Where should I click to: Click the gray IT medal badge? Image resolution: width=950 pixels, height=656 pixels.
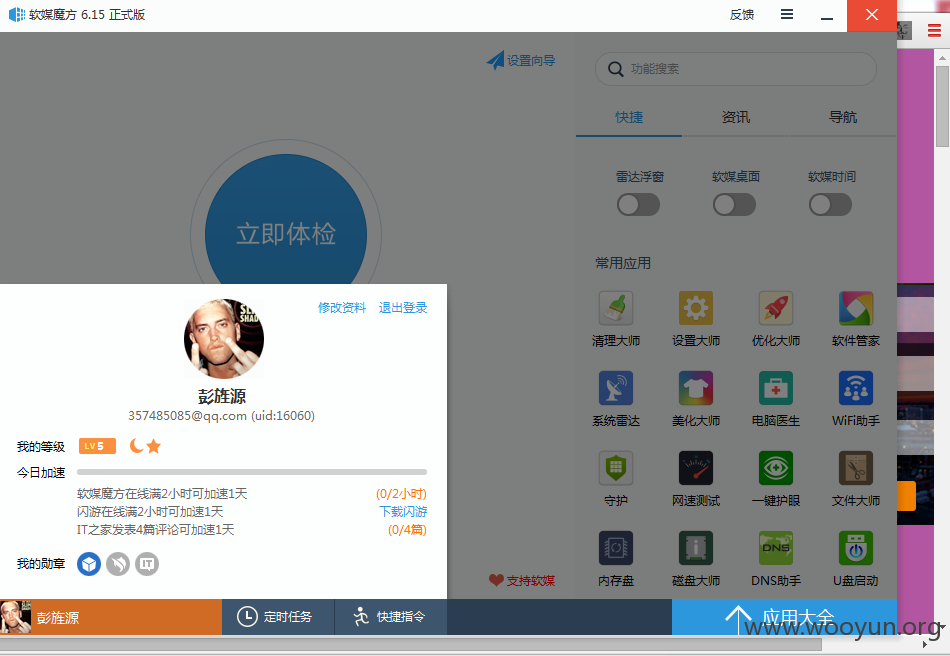pos(147,564)
